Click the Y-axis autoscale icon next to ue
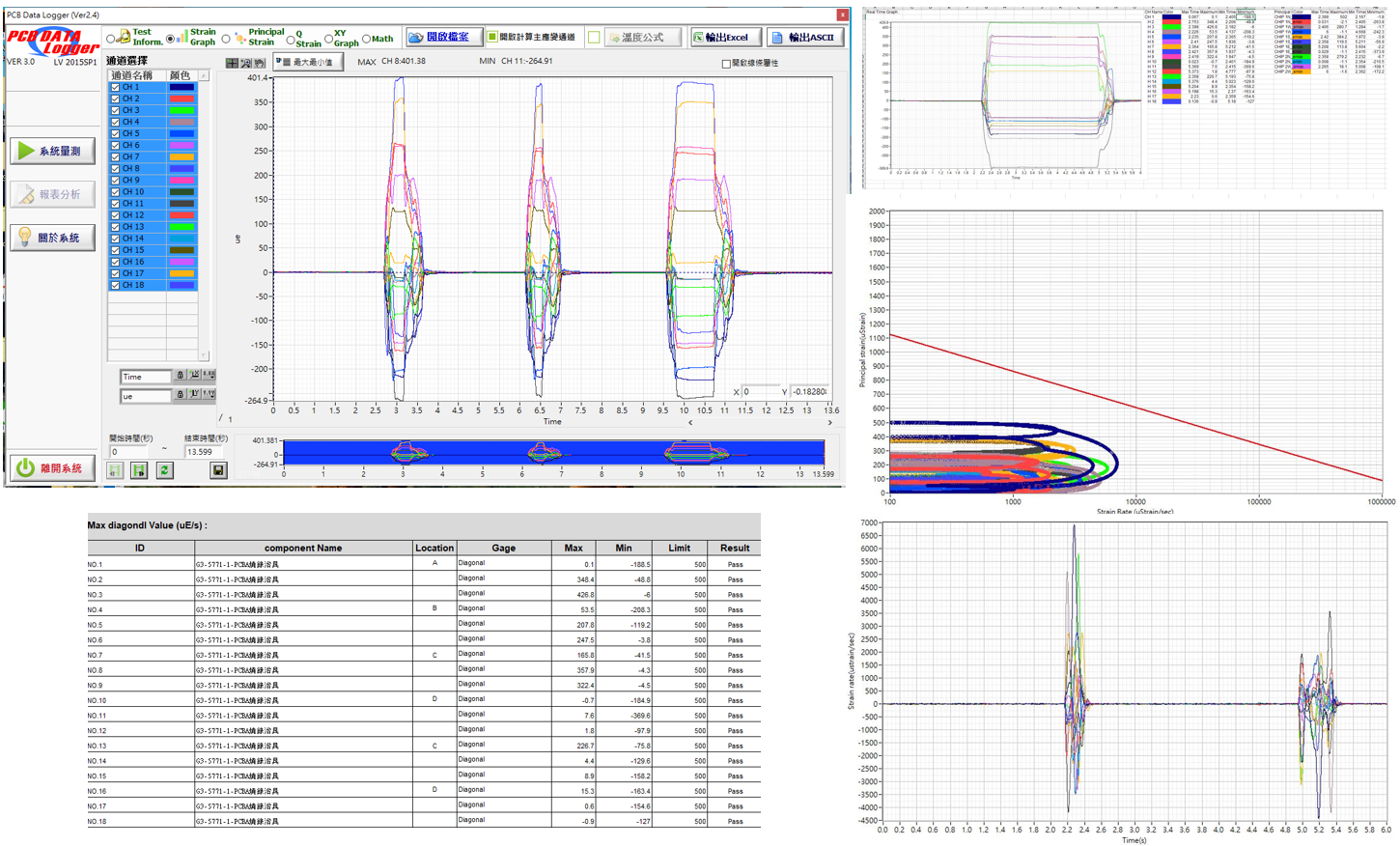Screen dimensions: 1400x846 194,394
